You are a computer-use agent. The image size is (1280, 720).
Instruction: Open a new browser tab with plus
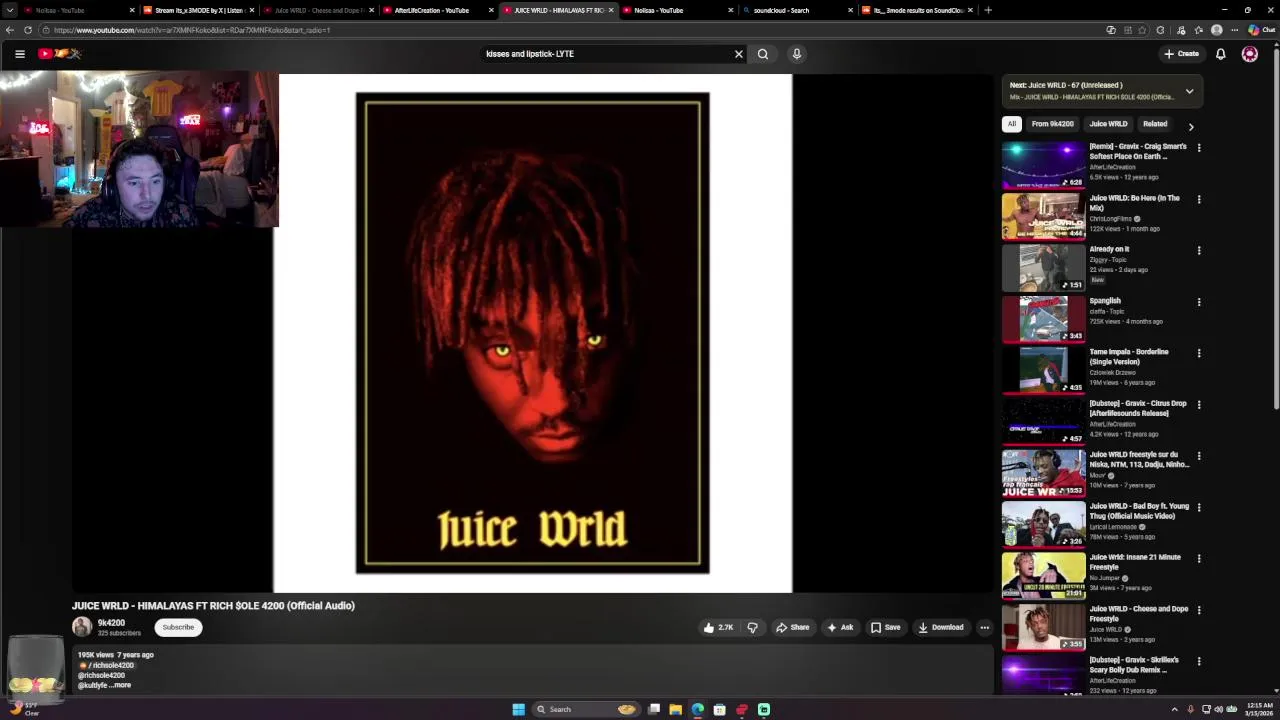(988, 10)
